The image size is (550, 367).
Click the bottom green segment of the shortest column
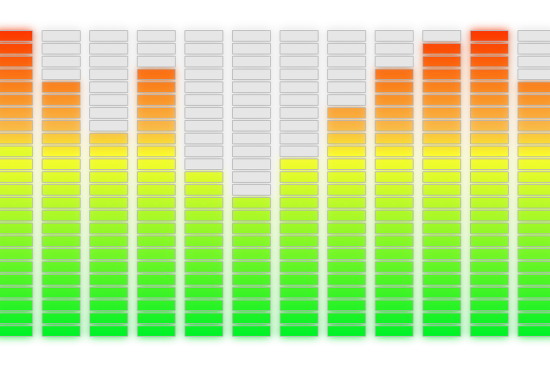[x=251, y=331]
